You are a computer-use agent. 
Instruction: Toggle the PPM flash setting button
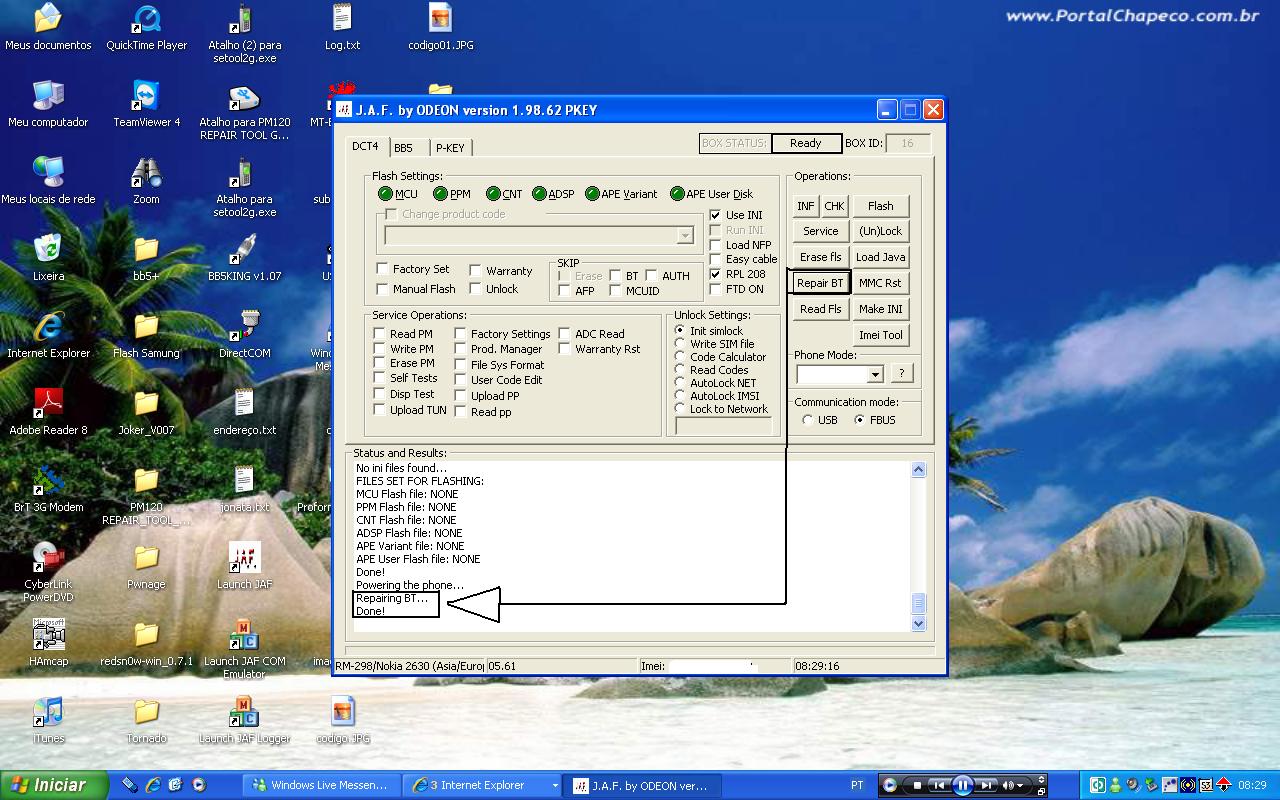click(451, 194)
